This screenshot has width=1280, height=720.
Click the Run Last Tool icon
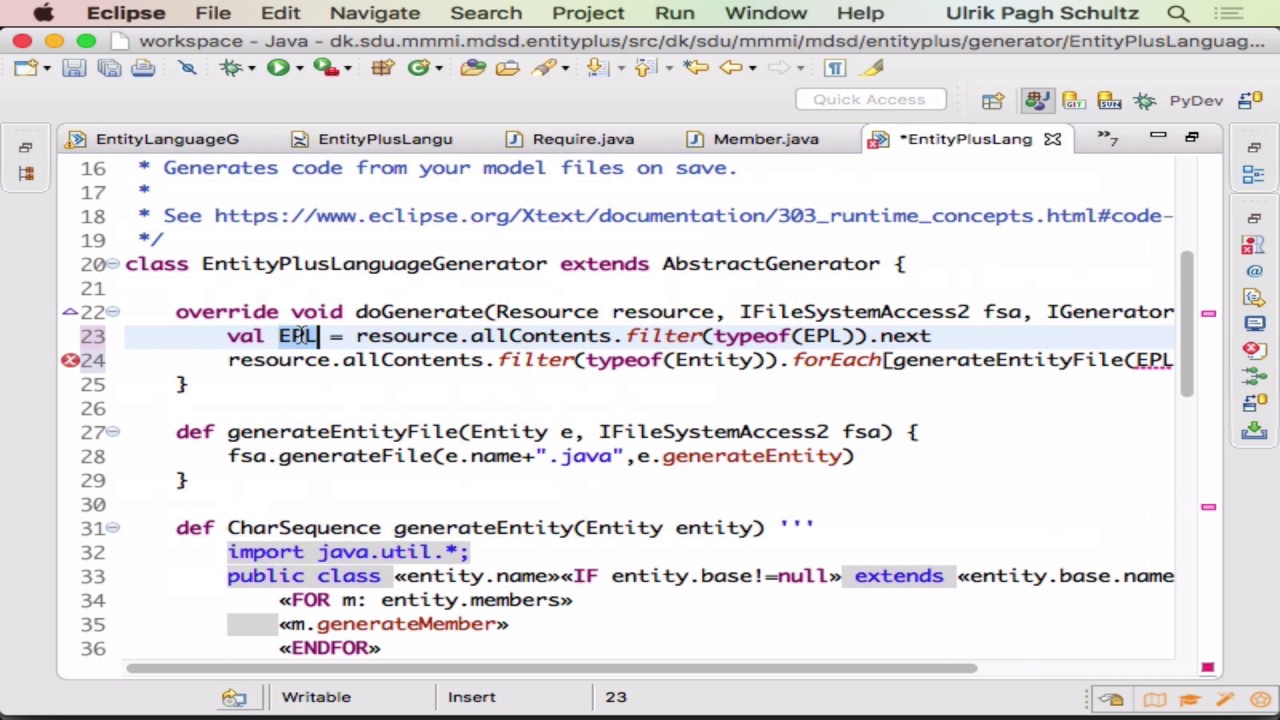[324, 68]
